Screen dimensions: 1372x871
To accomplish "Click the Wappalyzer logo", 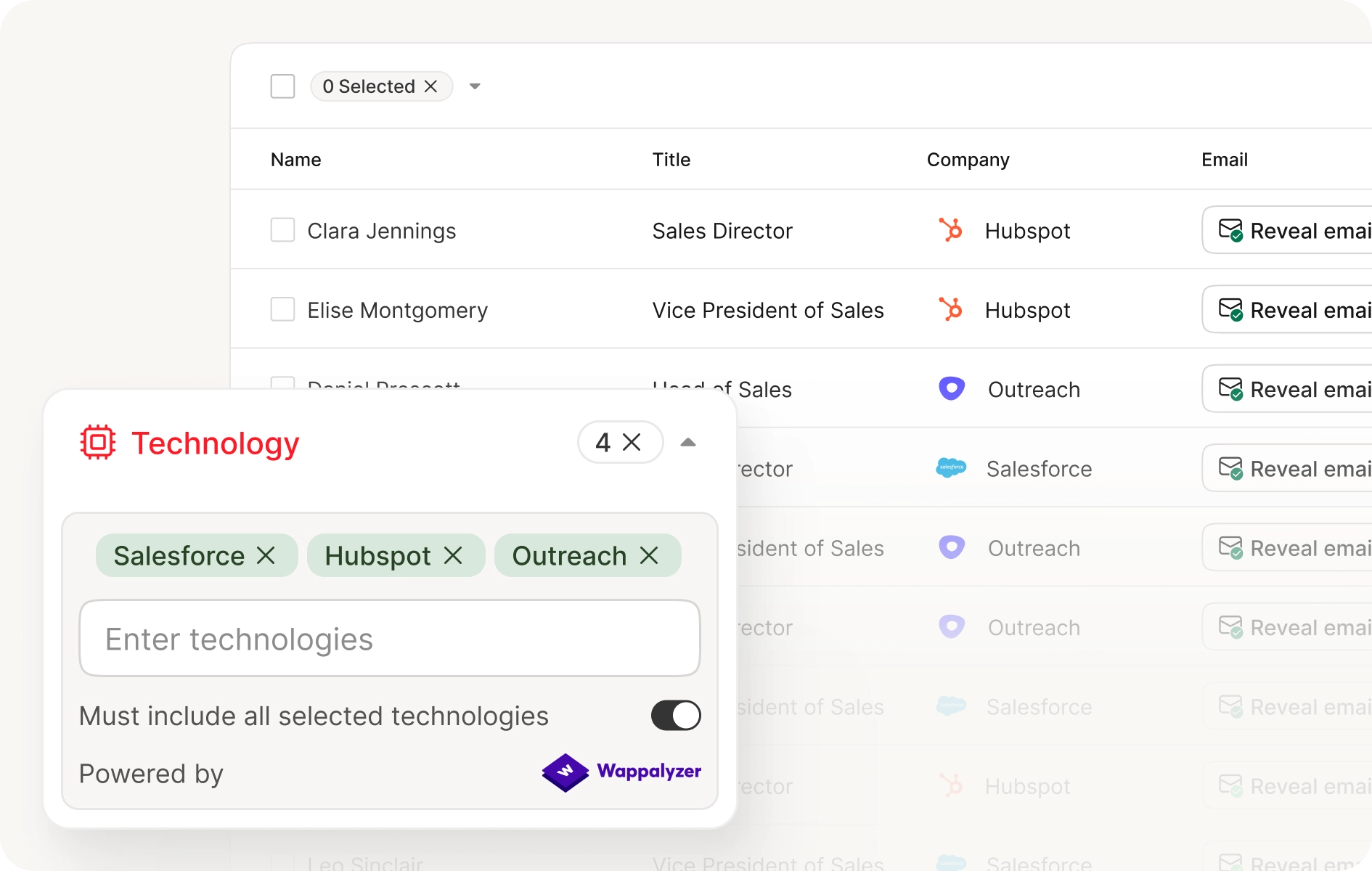I will 621,772.
